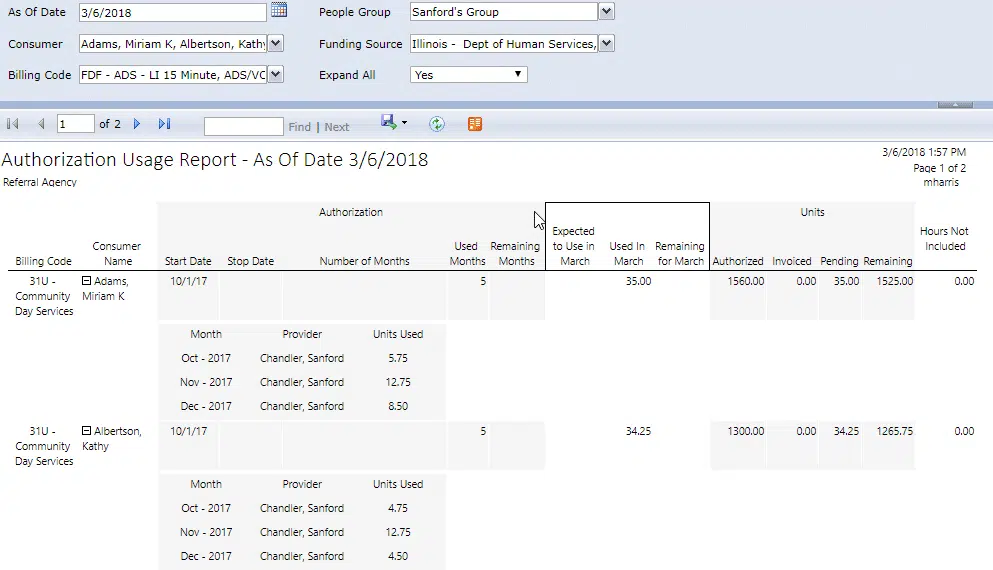Screen dimensions: 993x570
Task: Click Billing Code field FDF - ADS
Action: tap(173, 75)
